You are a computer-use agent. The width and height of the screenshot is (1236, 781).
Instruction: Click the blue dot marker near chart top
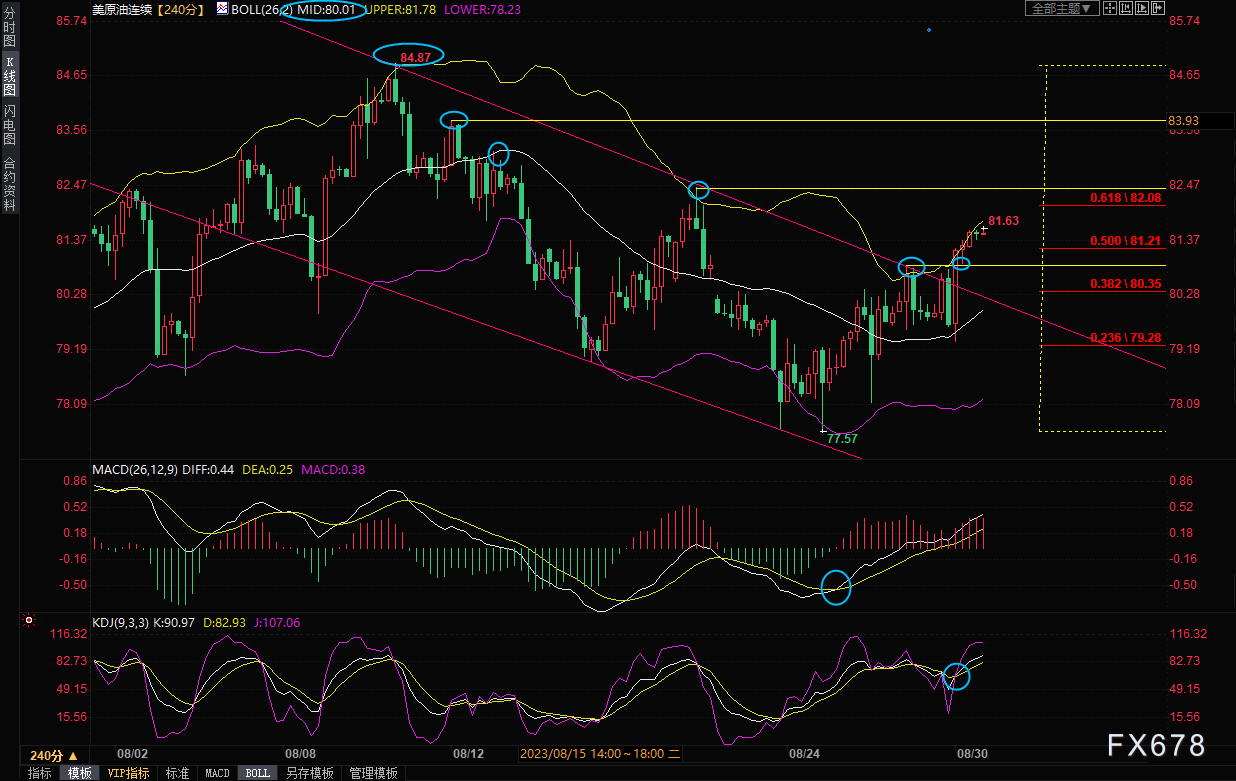929,30
